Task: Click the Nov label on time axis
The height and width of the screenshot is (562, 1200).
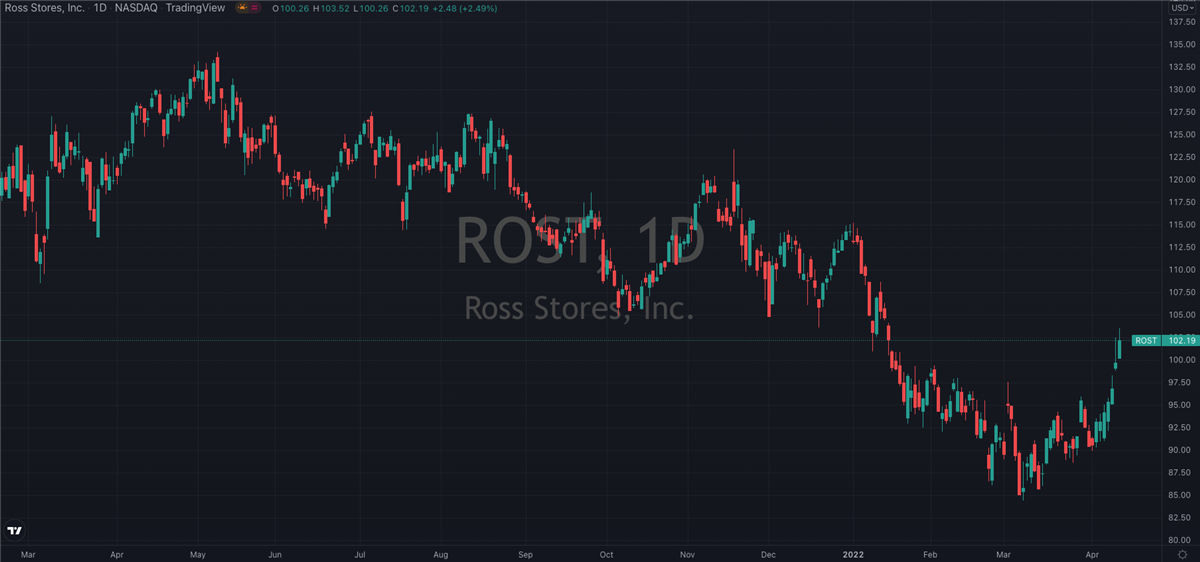Action: [687, 553]
